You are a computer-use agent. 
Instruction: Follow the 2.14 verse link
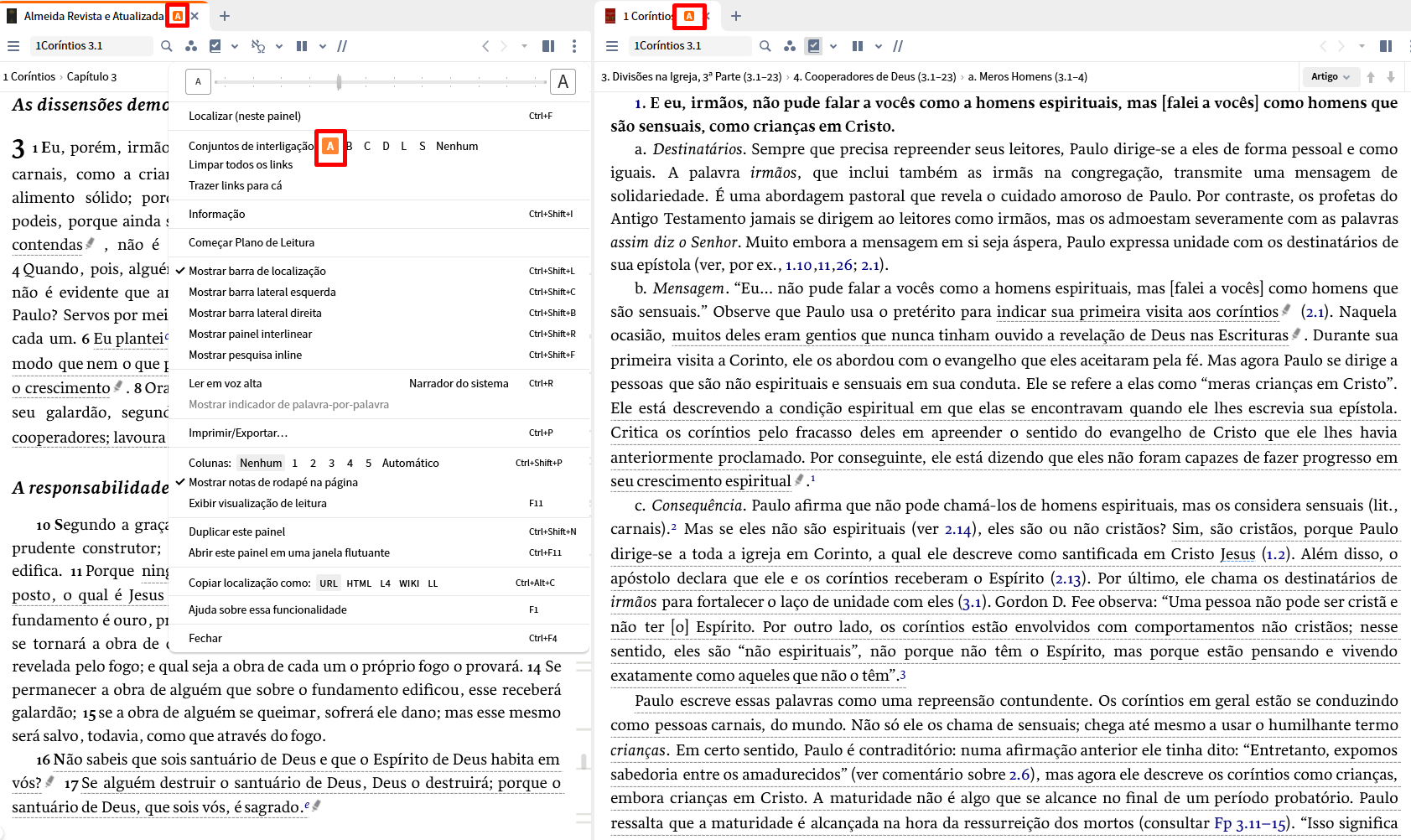[x=957, y=529]
